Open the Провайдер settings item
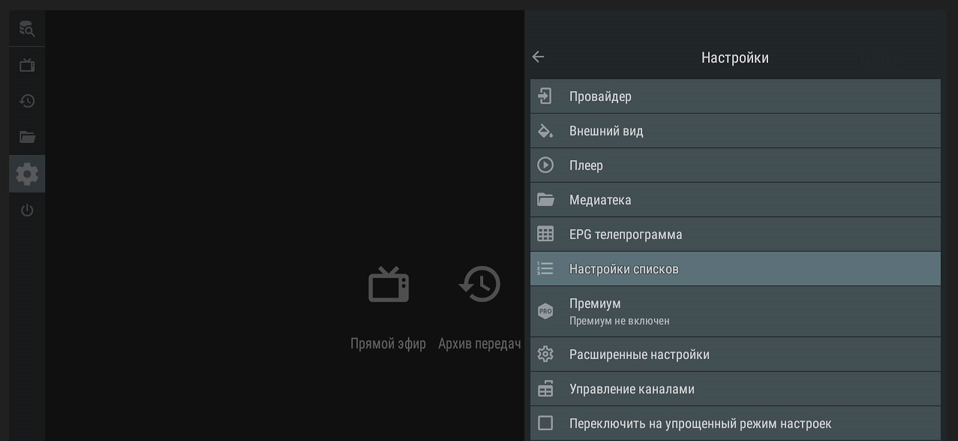The image size is (958, 441). (x=735, y=97)
